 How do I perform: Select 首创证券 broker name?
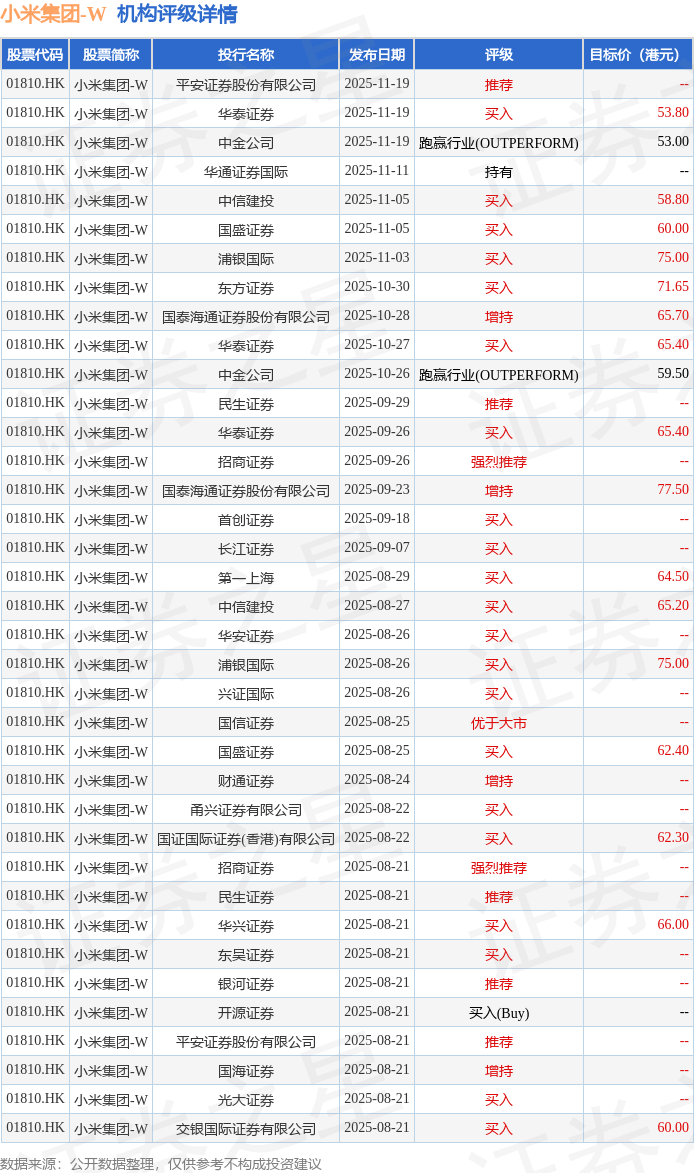(x=245, y=519)
